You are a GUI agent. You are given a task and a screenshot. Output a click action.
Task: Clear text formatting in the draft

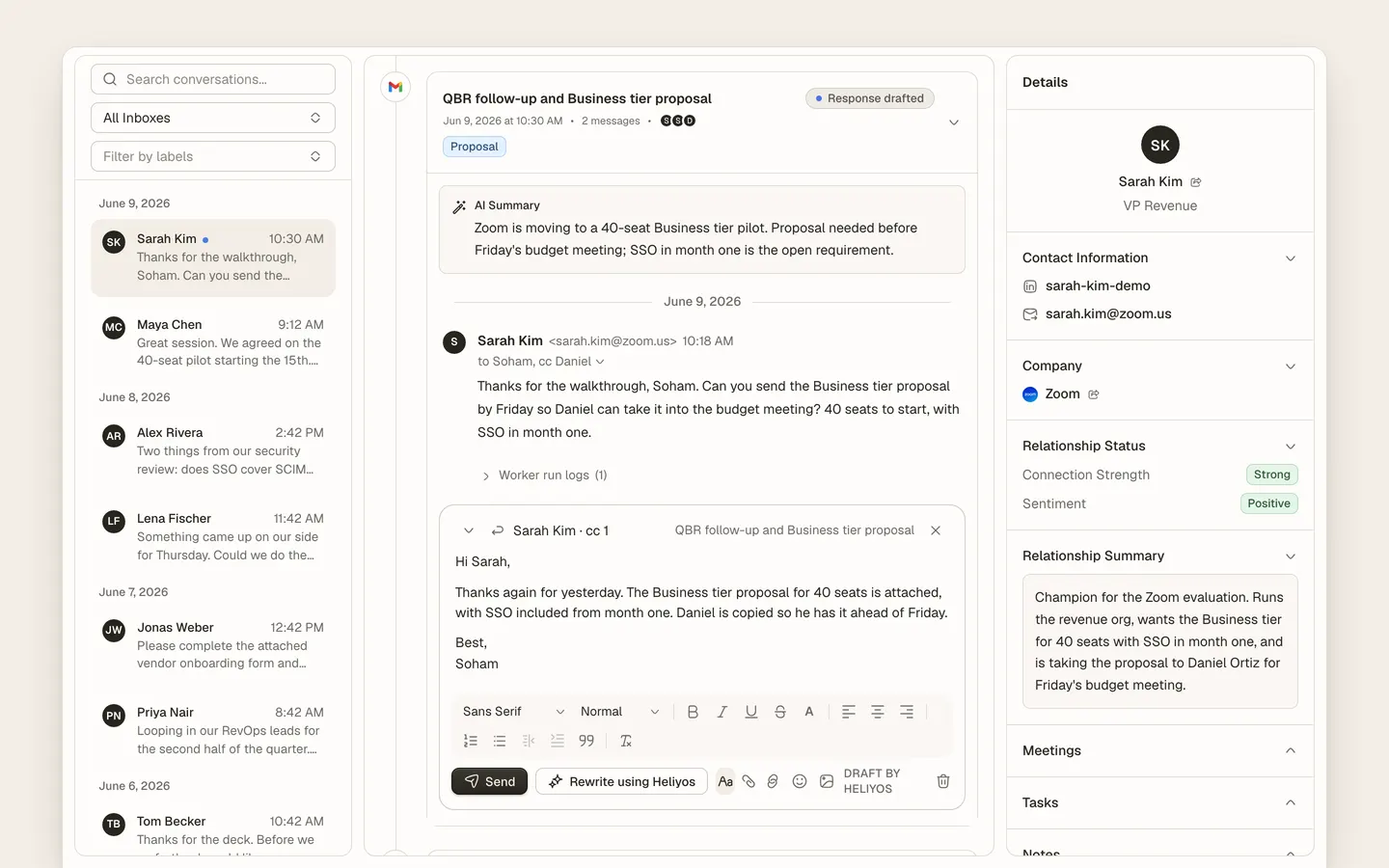click(626, 741)
